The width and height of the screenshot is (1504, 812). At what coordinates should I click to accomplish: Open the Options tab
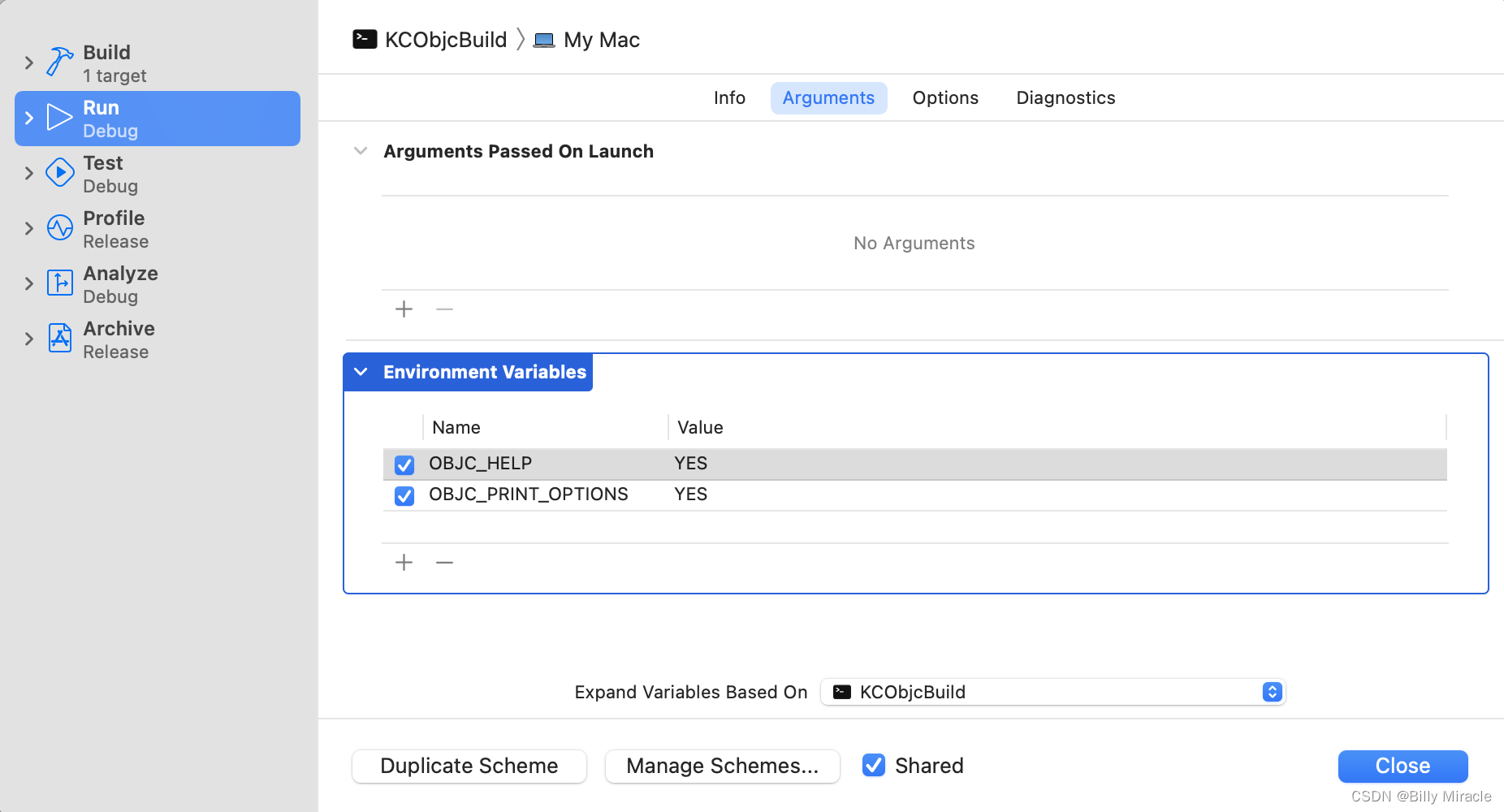coord(945,98)
